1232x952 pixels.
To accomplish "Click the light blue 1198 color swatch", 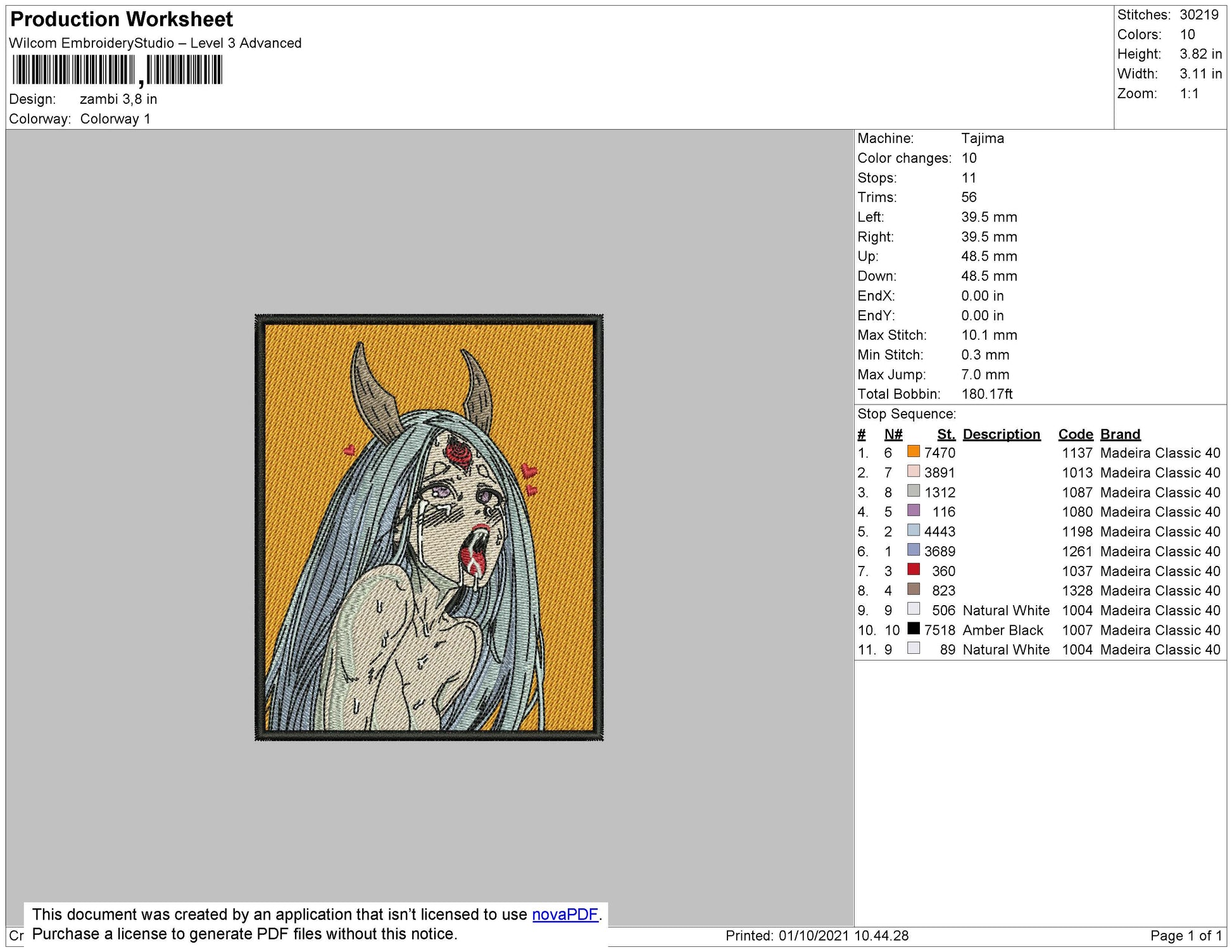I will pyautogui.click(x=913, y=530).
